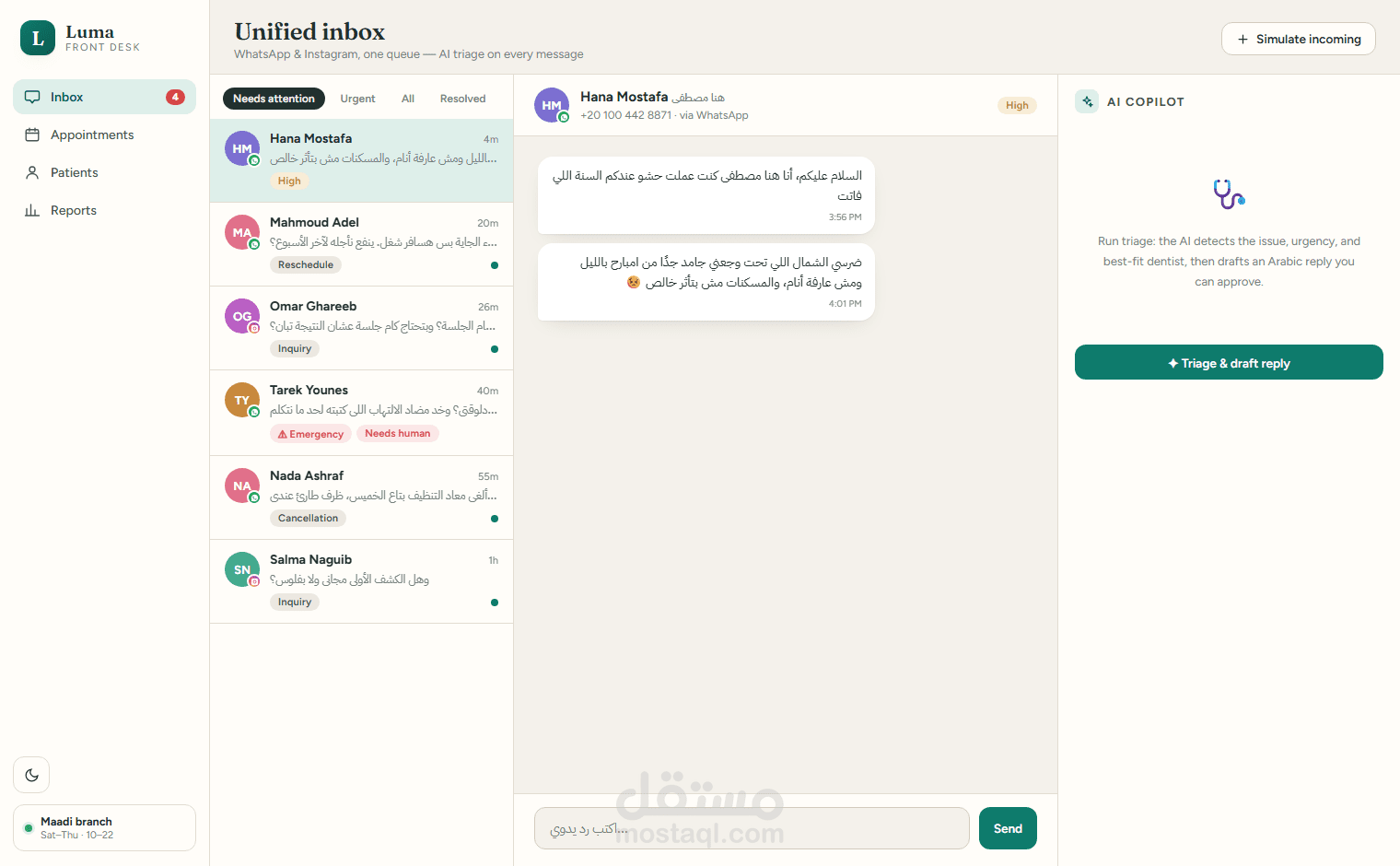Click the stethoscope icon in the Copilot panel
This screenshot has width=1400, height=866.
[1229, 194]
